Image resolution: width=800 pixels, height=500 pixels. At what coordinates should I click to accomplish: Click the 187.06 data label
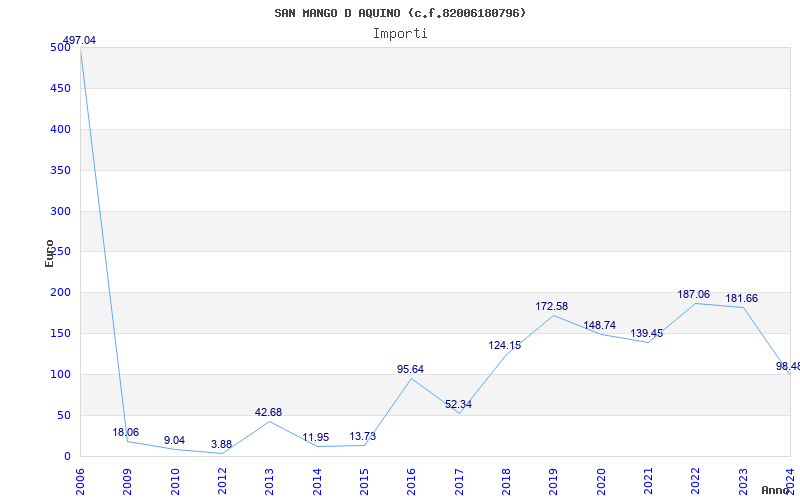coord(693,294)
